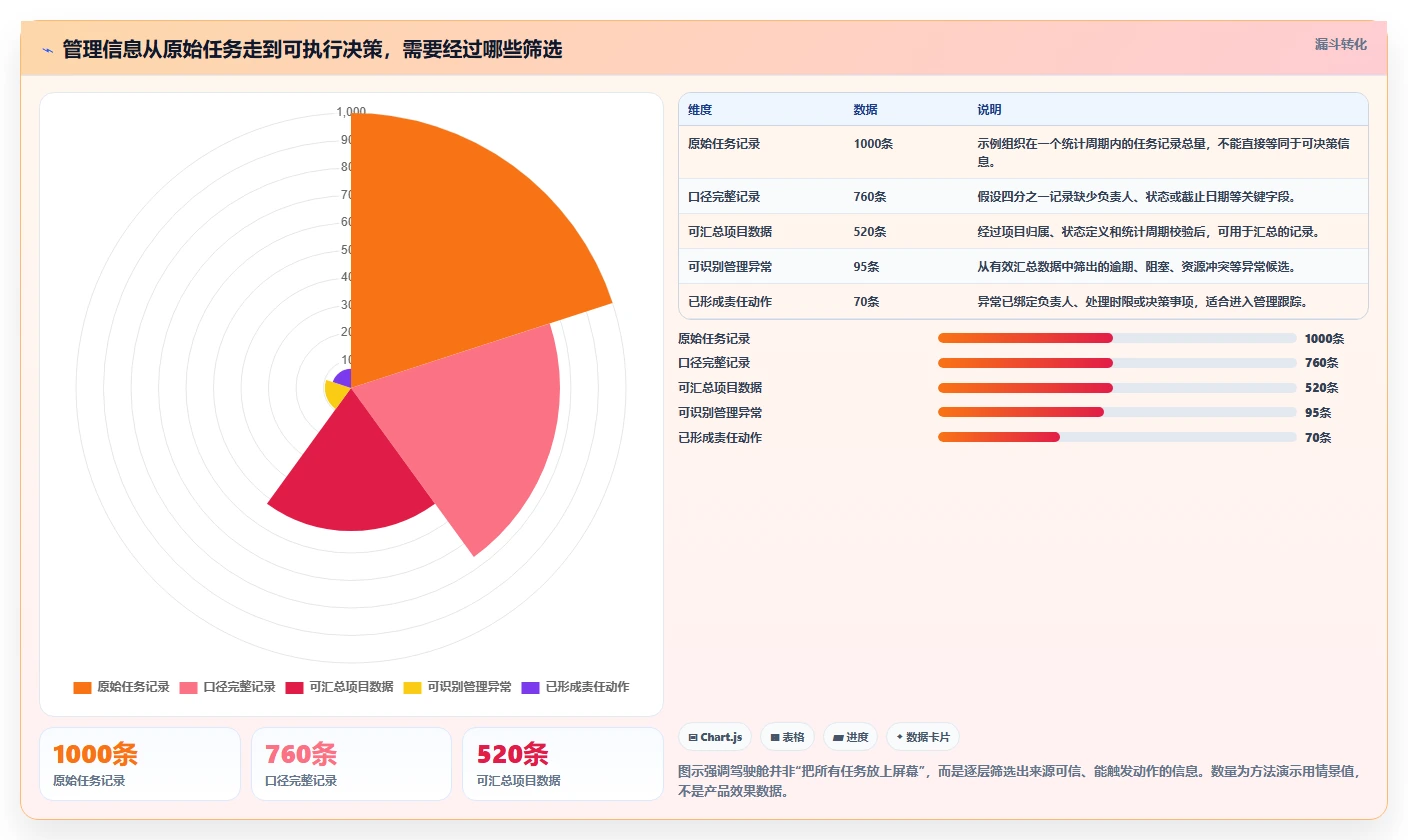This screenshot has width=1408, height=840.
Task: Click the 已形成责任动作 progress bar
Action: click(1117, 437)
